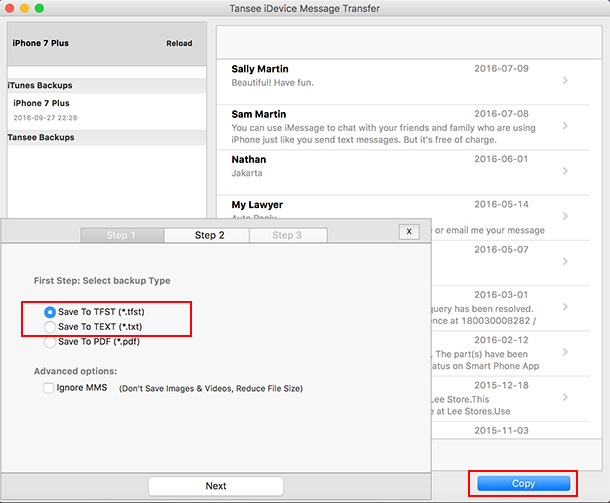The width and height of the screenshot is (610, 503).
Task: Switch to Step 1 tab
Action: pos(121,235)
